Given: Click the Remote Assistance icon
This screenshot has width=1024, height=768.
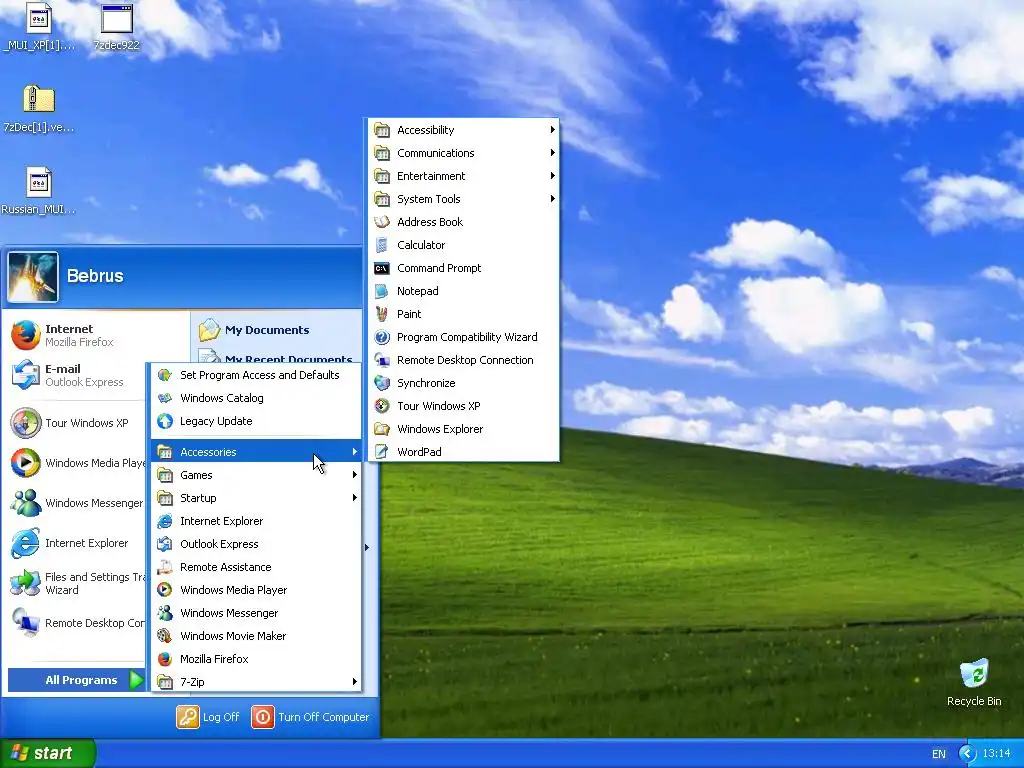Looking at the screenshot, I should point(165,567).
